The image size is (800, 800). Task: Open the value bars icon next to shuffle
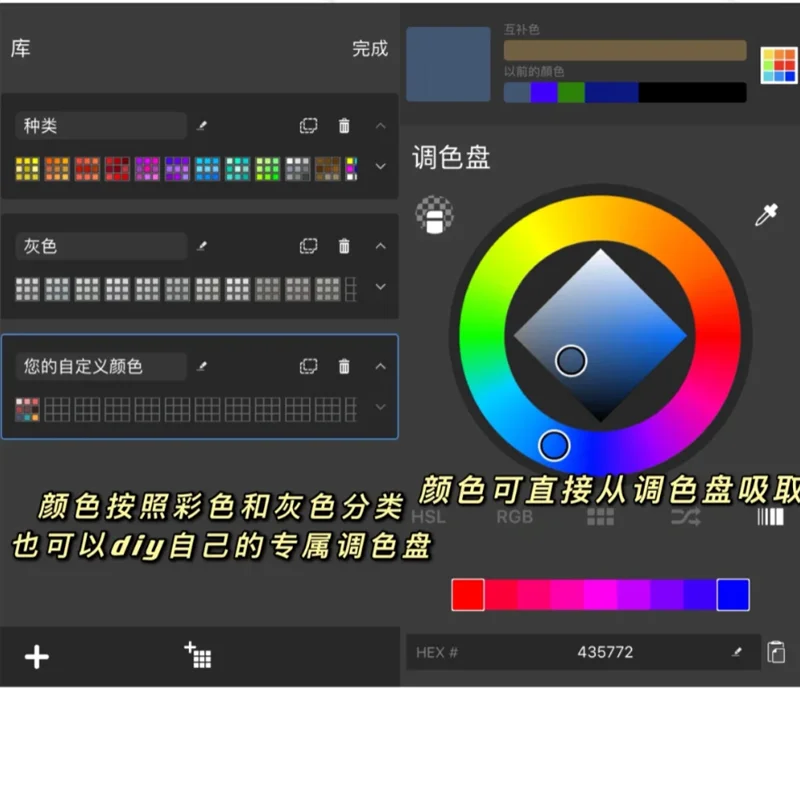tap(769, 517)
